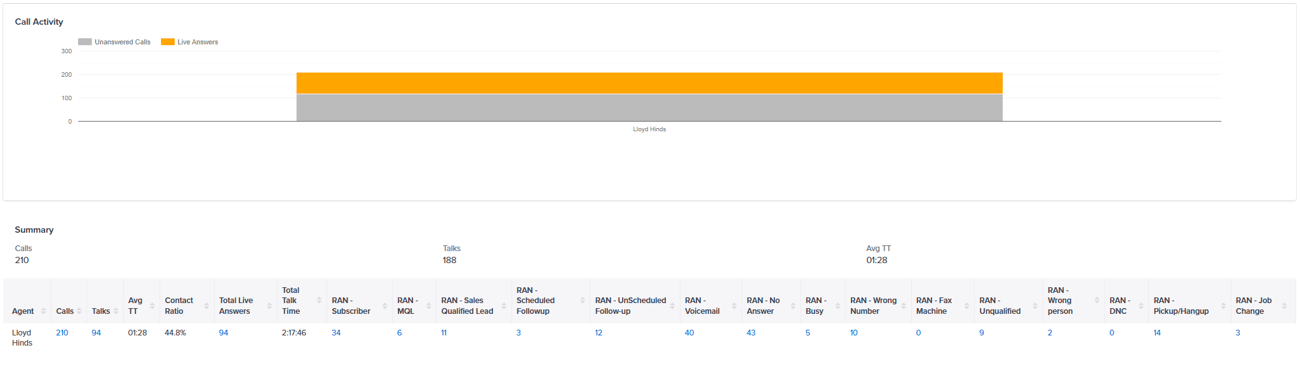Open RAN - Subscriber count 34

[x=336, y=333]
